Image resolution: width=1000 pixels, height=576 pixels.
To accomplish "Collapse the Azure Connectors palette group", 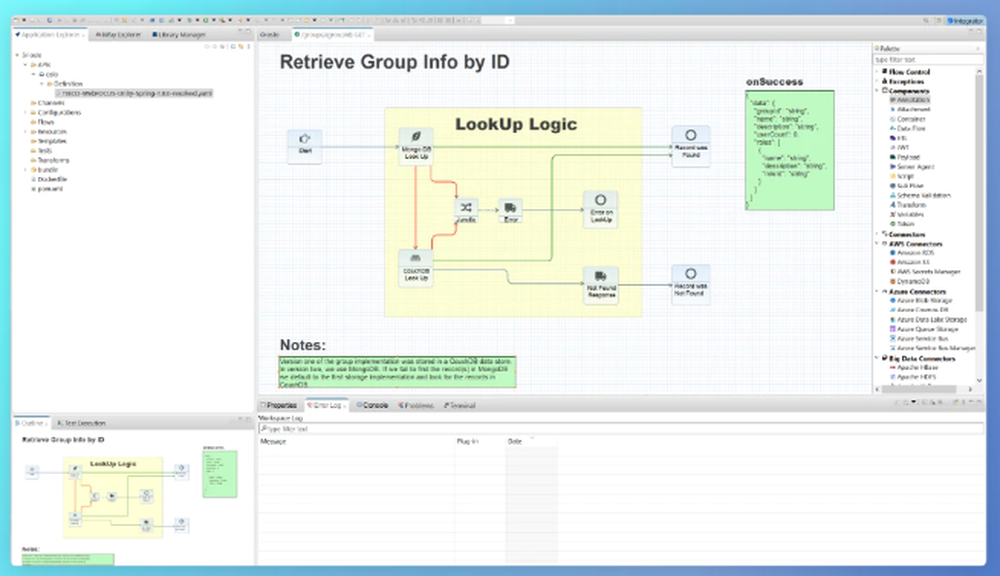I will click(x=878, y=292).
